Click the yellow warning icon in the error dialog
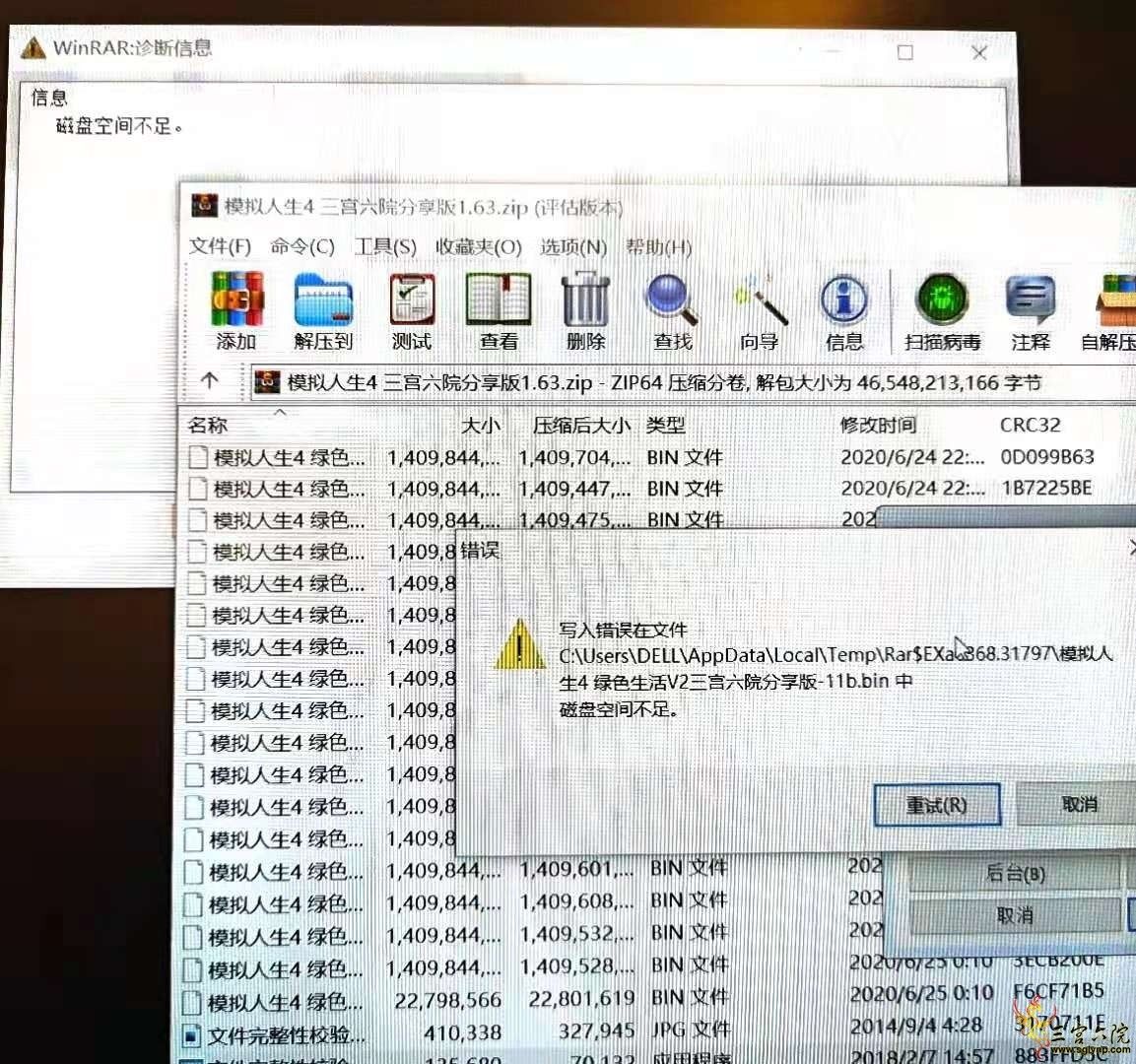This screenshot has width=1136, height=1064. (x=520, y=644)
